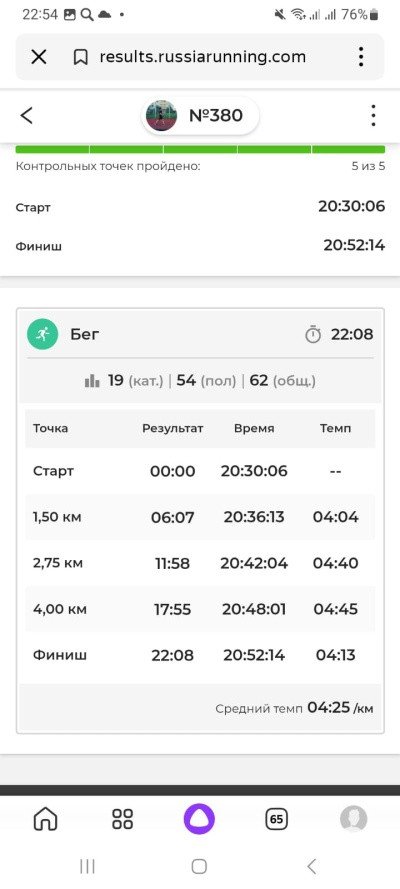Image resolution: width=400 pixels, height=889 pixels.
Task: Tap the bar chart ranking icon
Action: [x=92, y=381]
